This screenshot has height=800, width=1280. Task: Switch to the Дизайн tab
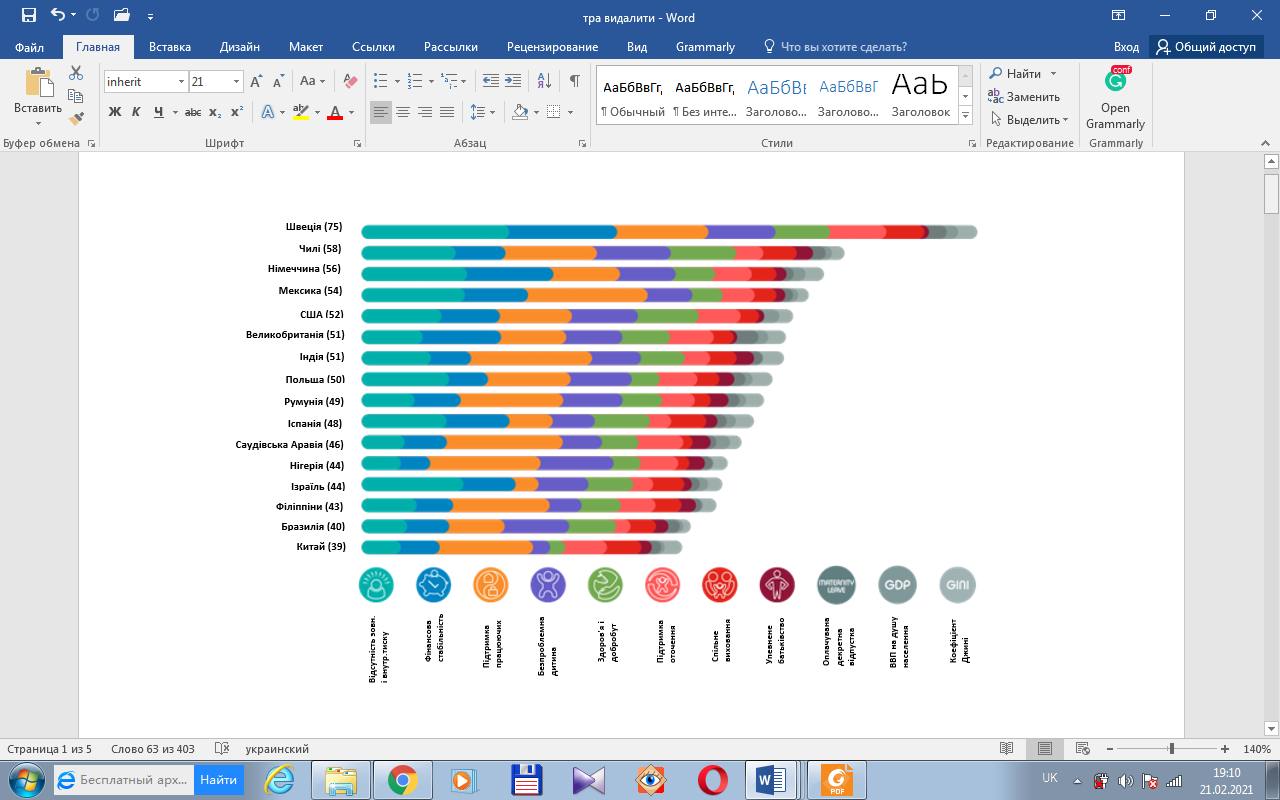pyautogui.click(x=240, y=47)
